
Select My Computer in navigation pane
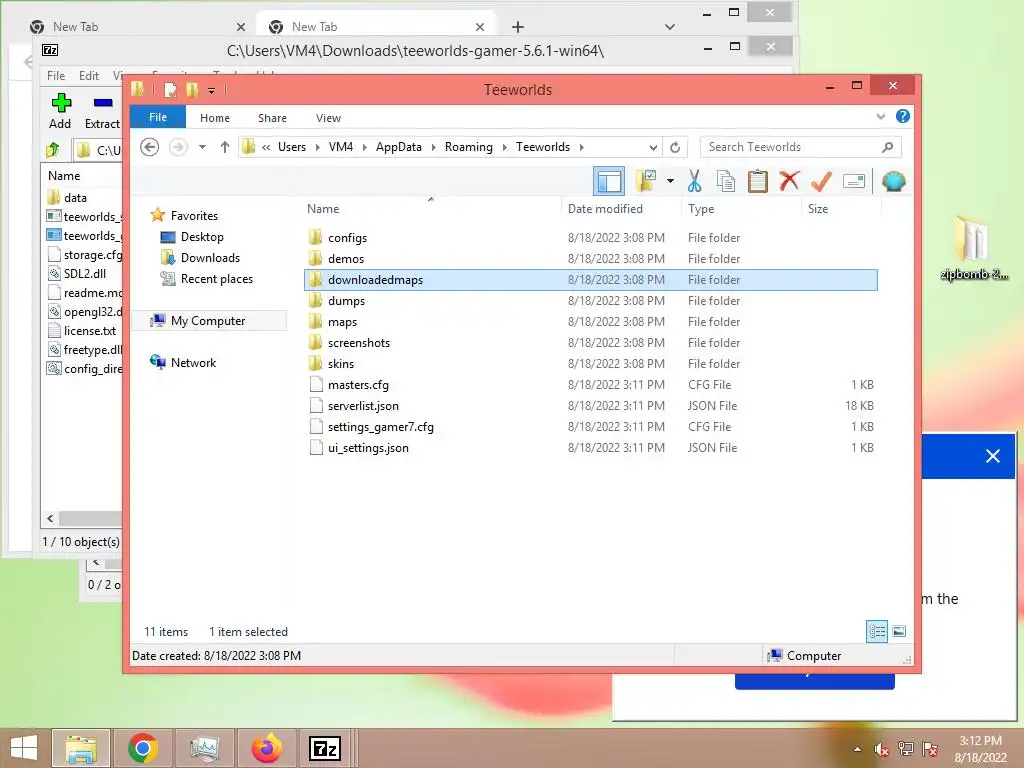(x=208, y=321)
